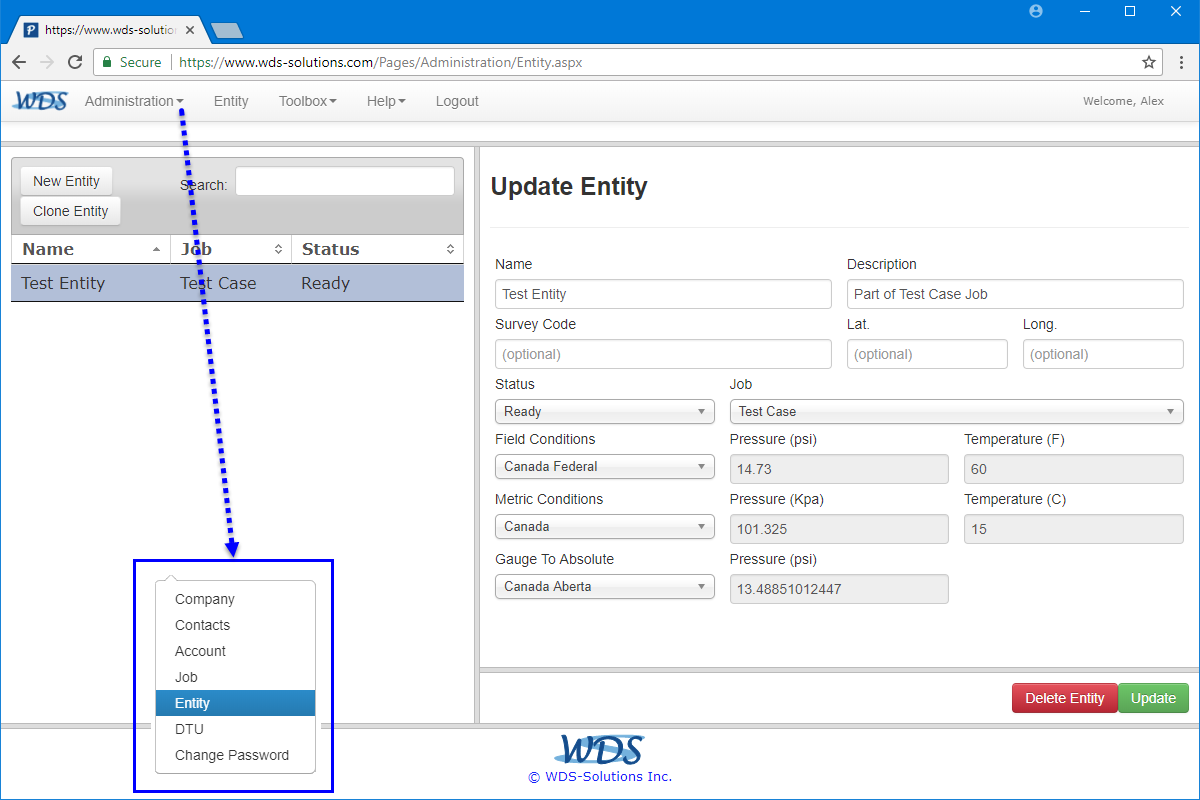
Task: Sort list by Job column
Action: pyautogui.click(x=231, y=249)
